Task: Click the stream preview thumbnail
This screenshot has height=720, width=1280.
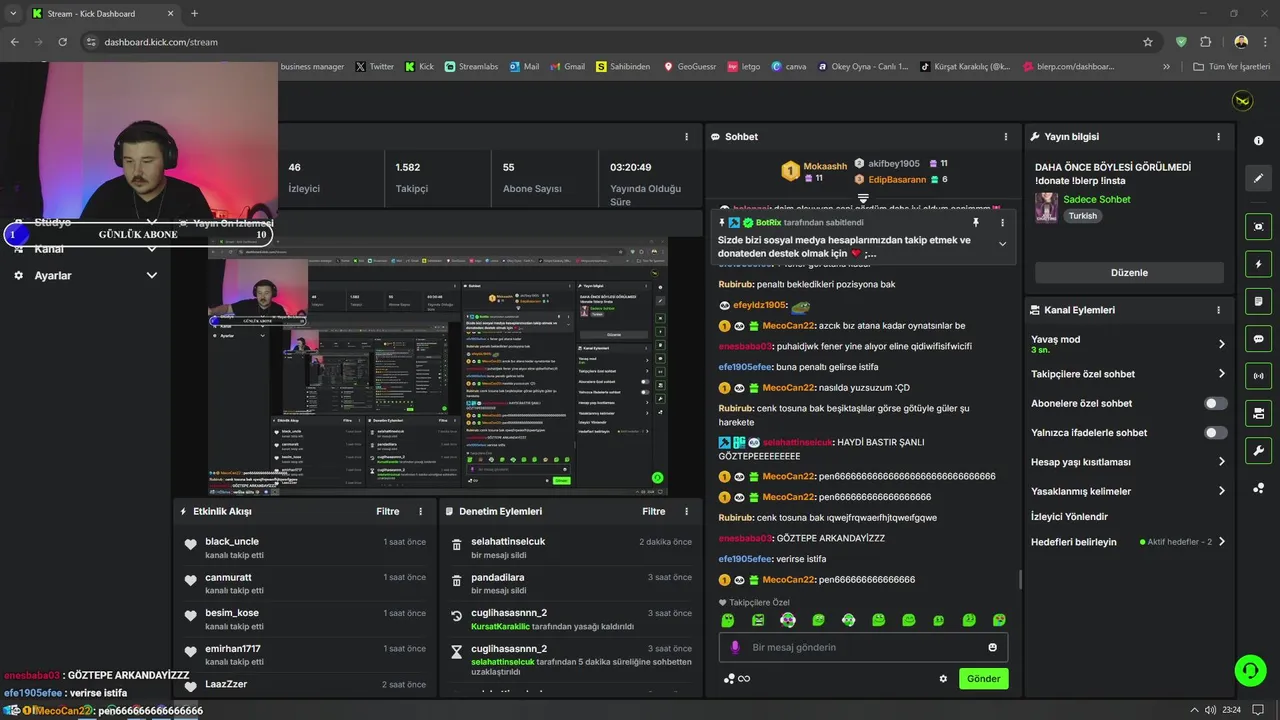Action: point(437,367)
